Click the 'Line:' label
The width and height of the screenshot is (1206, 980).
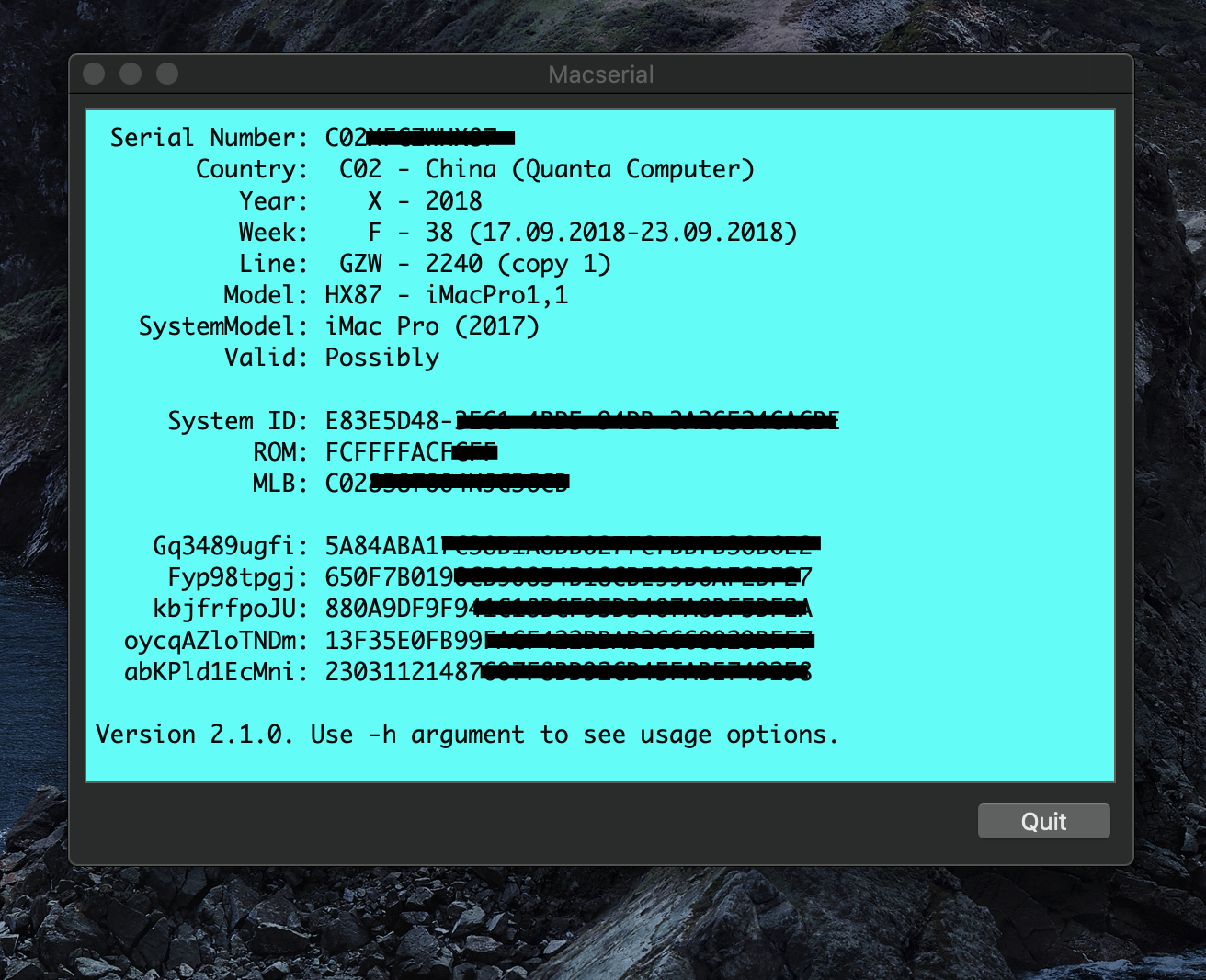point(274,264)
